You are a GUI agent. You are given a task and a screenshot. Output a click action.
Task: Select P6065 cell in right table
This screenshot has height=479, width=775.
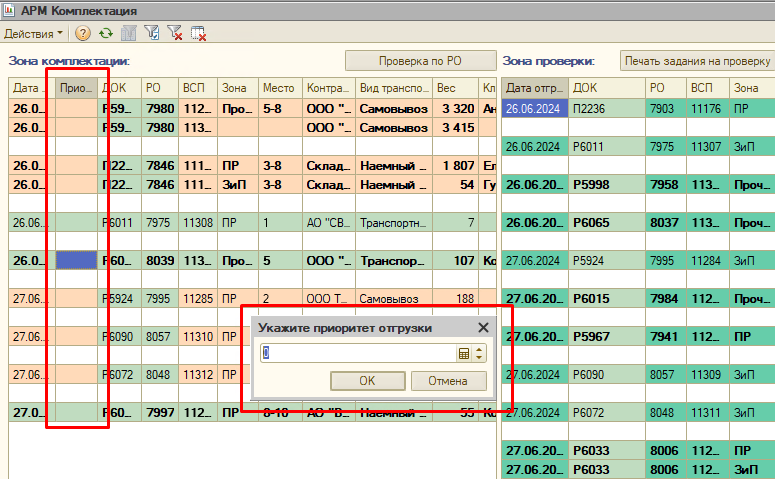click(x=606, y=222)
